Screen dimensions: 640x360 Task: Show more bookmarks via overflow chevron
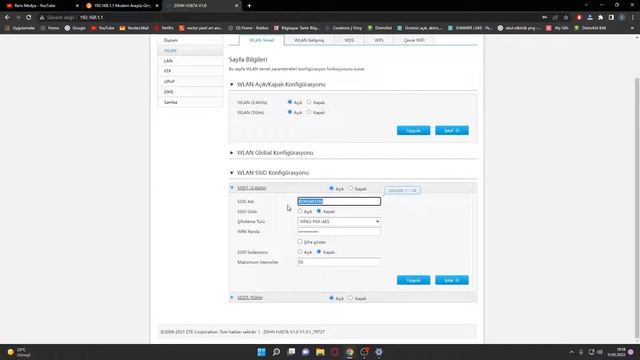point(632,28)
